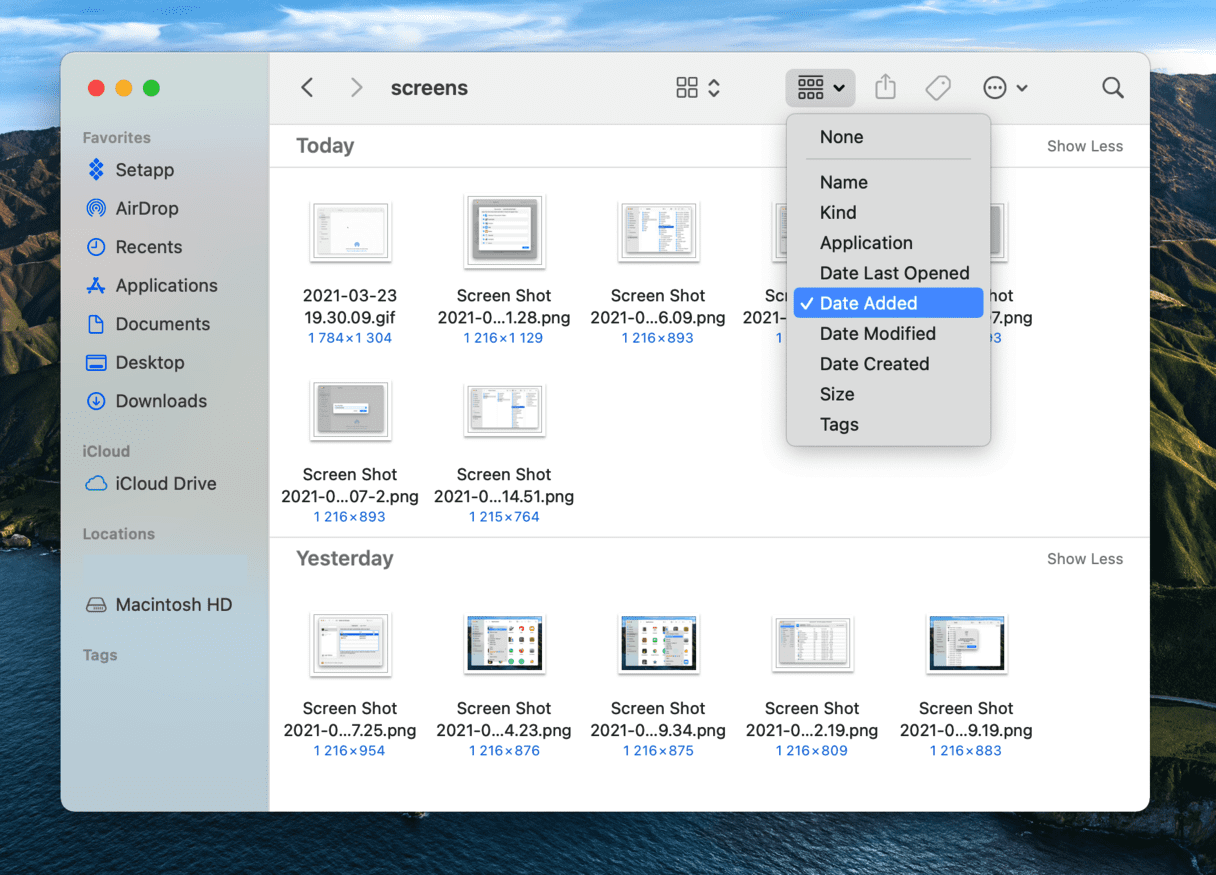Open iCloud Drive from the sidebar
The image size is (1216, 875).
pyautogui.click(x=163, y=483)
